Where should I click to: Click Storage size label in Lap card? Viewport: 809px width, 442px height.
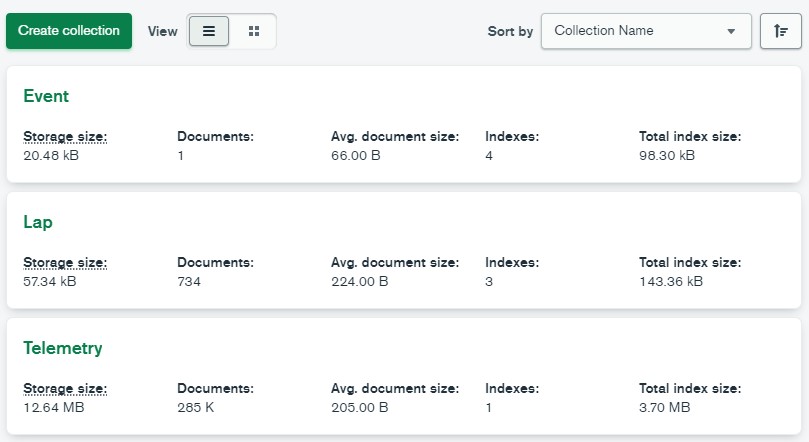tap(65, 263)
